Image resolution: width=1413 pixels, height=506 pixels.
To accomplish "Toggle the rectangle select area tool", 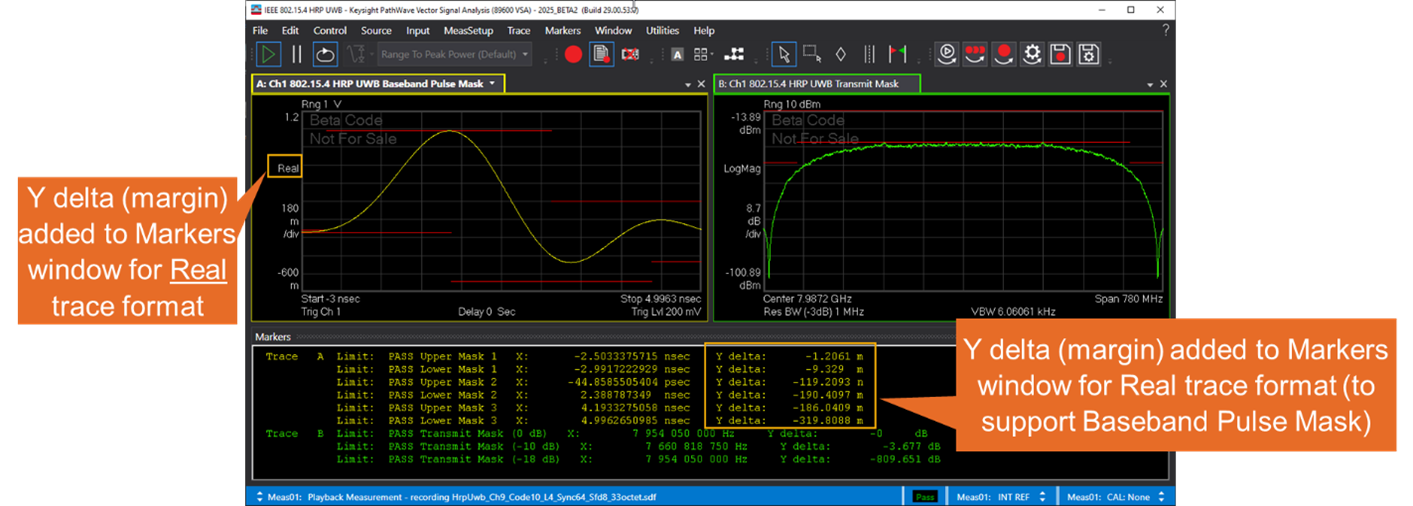I will (812, 54).
